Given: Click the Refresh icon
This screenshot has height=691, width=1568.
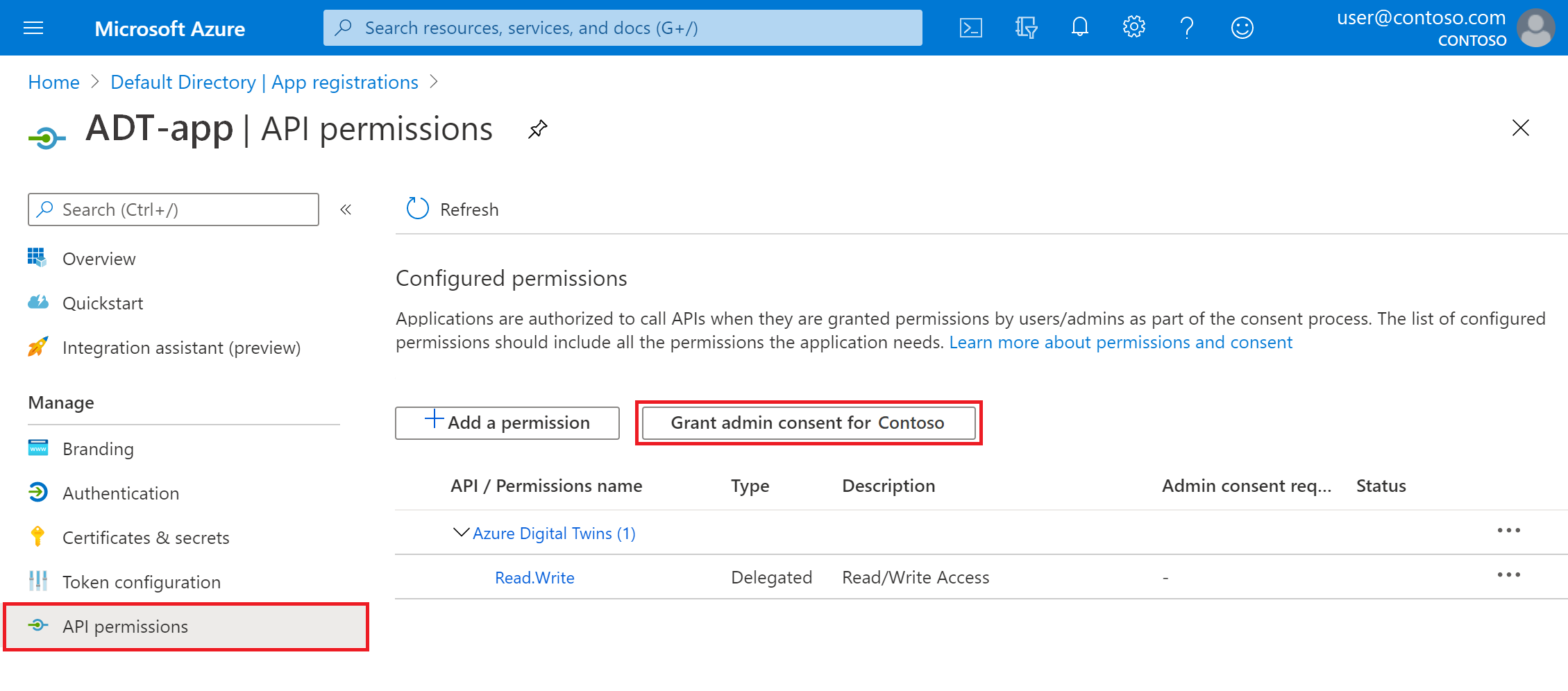Looking at the screenshot, I should (417, 208).
